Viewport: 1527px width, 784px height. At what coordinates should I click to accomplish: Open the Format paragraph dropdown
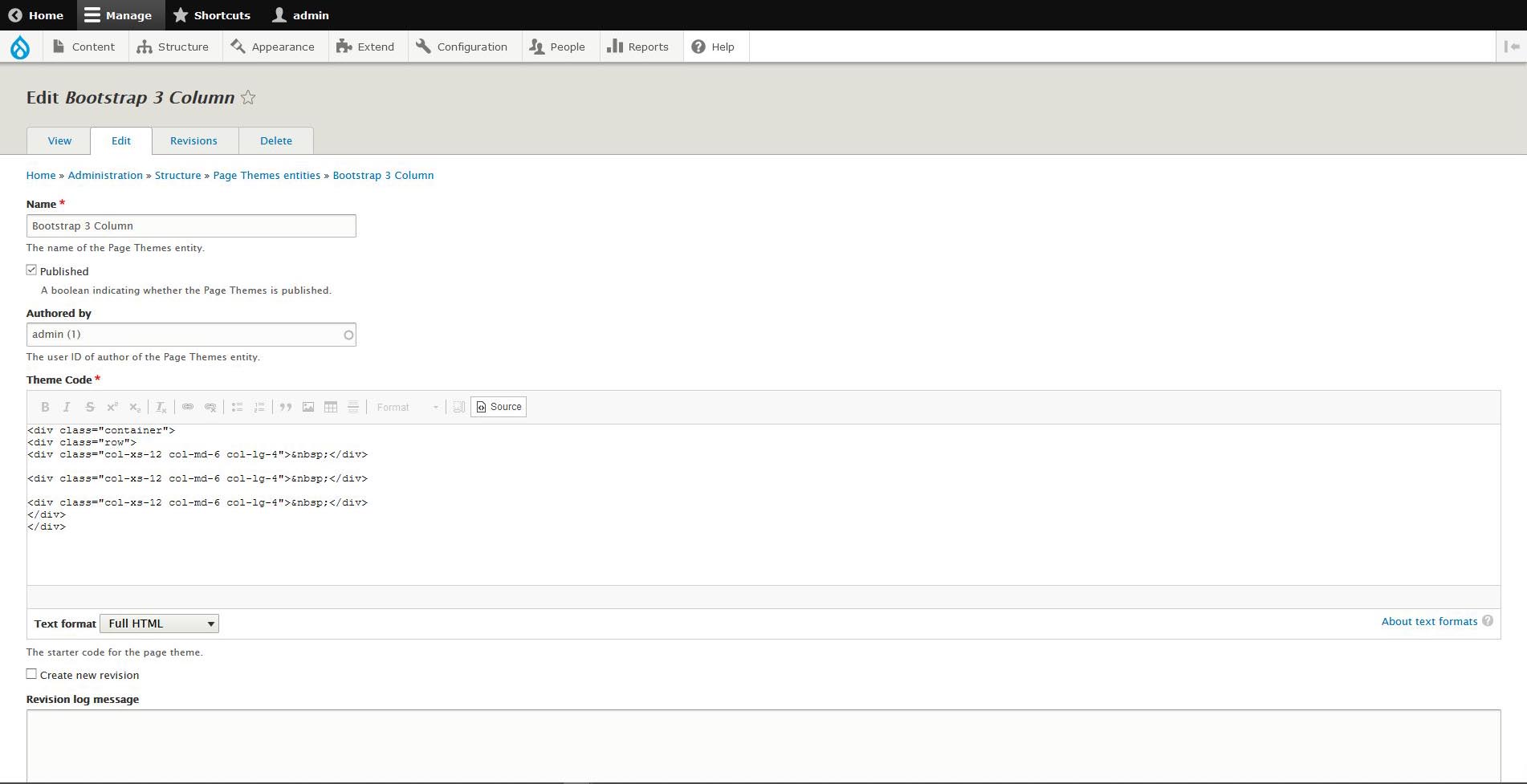(407, 408)
